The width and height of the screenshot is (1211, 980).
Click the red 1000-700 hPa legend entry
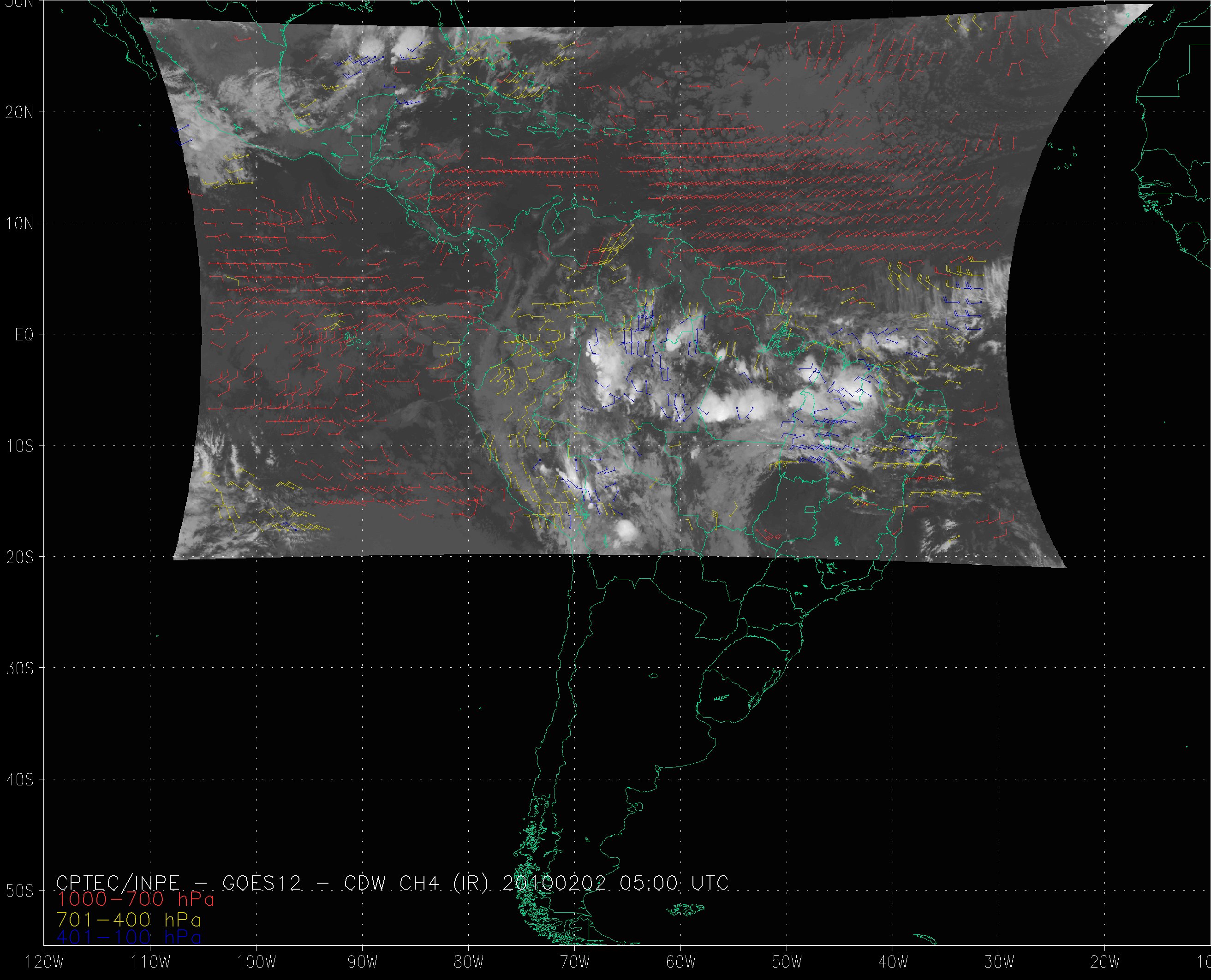click(136, 899)
